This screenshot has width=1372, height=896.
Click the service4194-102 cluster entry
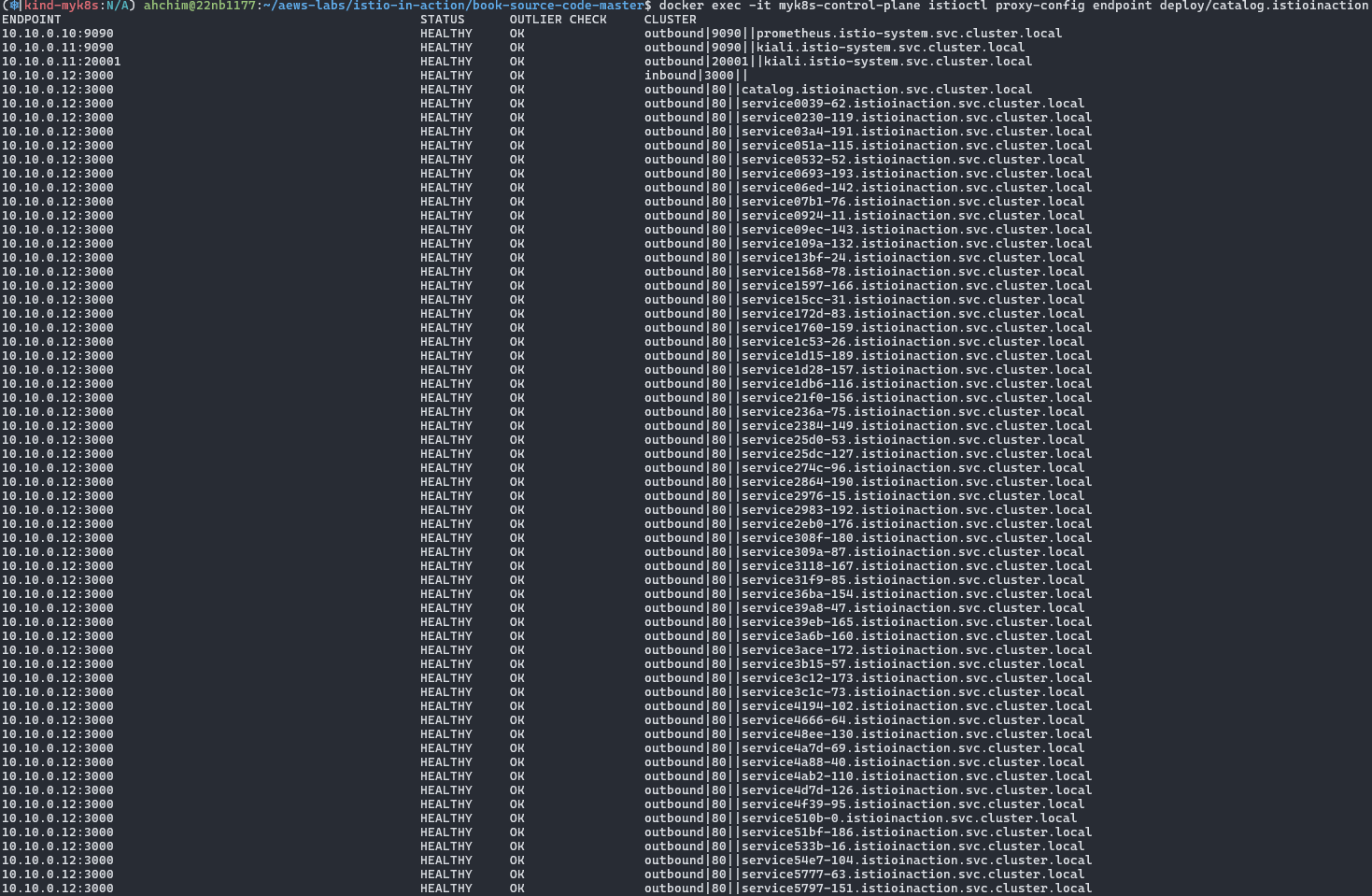coord(868,706)
